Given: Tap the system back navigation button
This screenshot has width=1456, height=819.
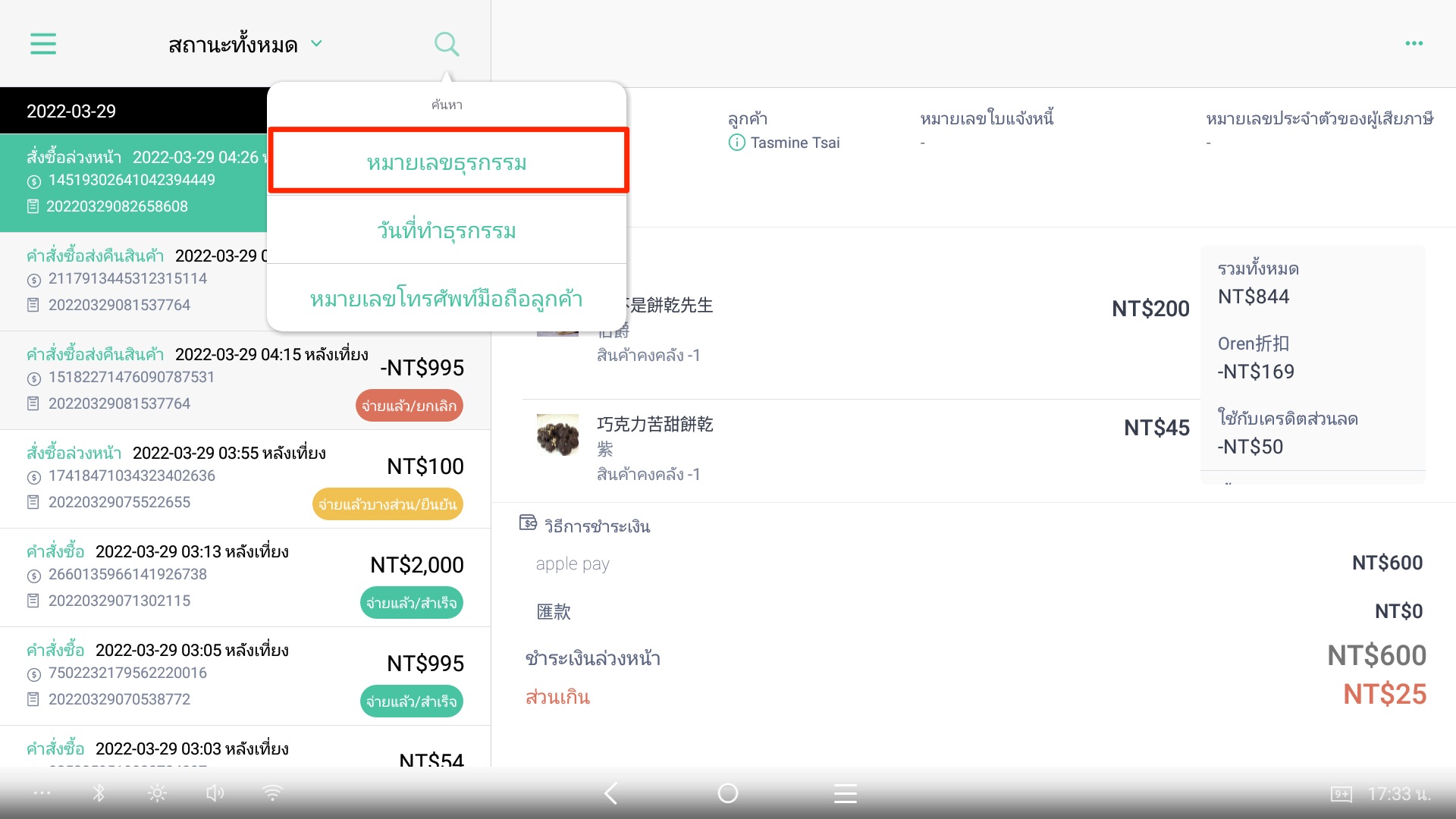Looking at the screenshot, I should (611, 793).
